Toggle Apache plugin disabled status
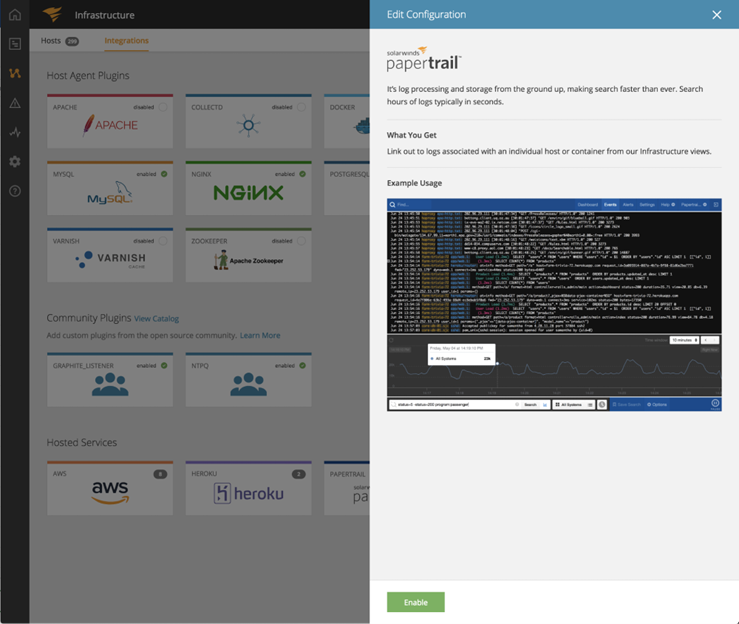Viewport: 739px width, 624px height. 163,107
